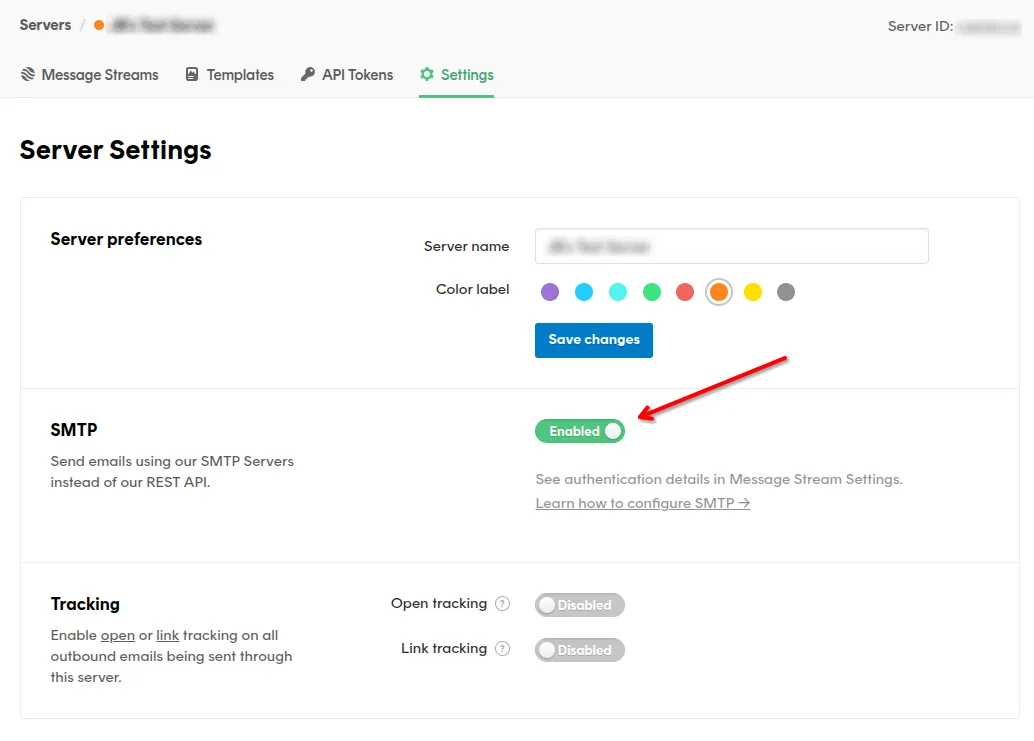
Task: Click the Settings gear icon in the nav
Action: click(426, 74)
